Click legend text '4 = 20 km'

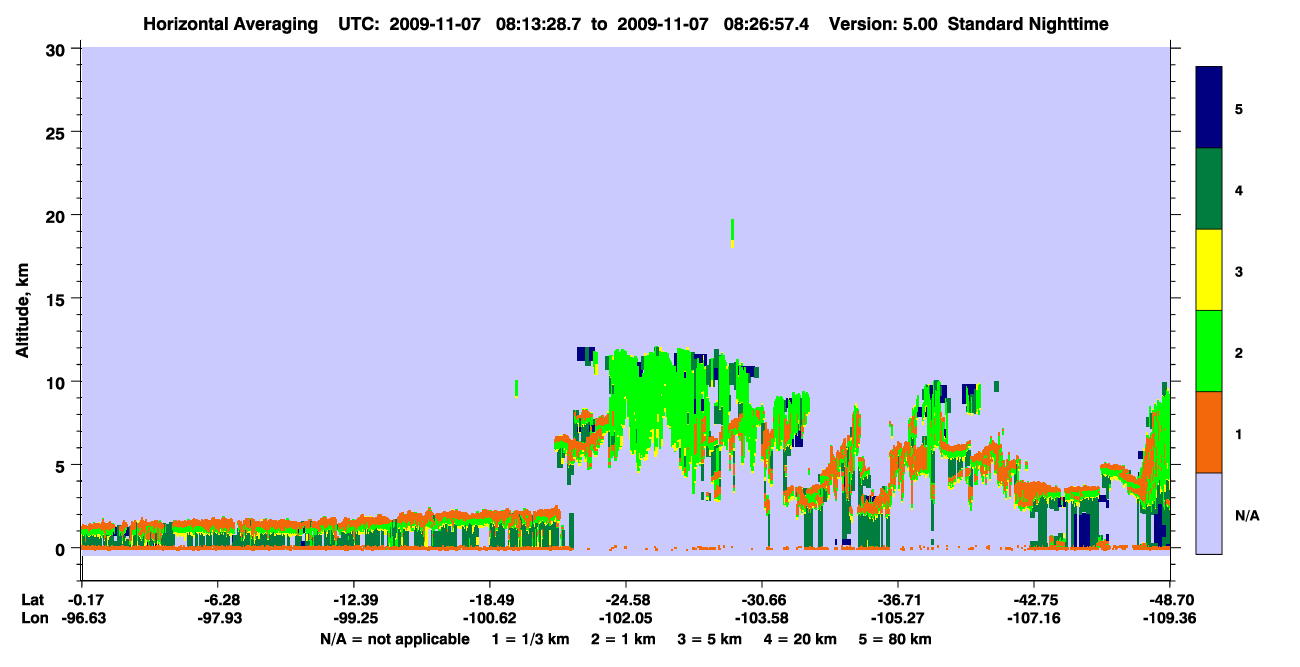click(x=801, y=639)
